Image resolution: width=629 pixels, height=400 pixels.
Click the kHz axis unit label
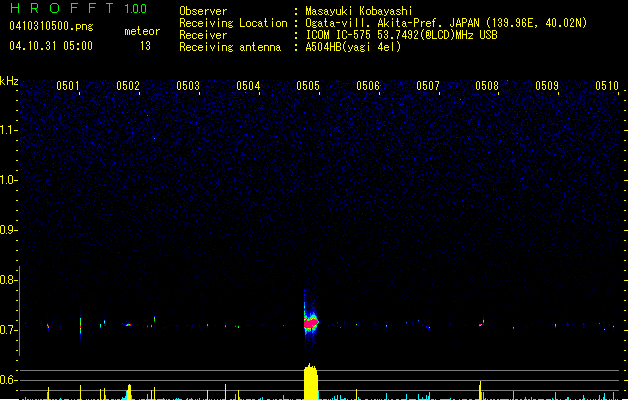pos(9,80)
